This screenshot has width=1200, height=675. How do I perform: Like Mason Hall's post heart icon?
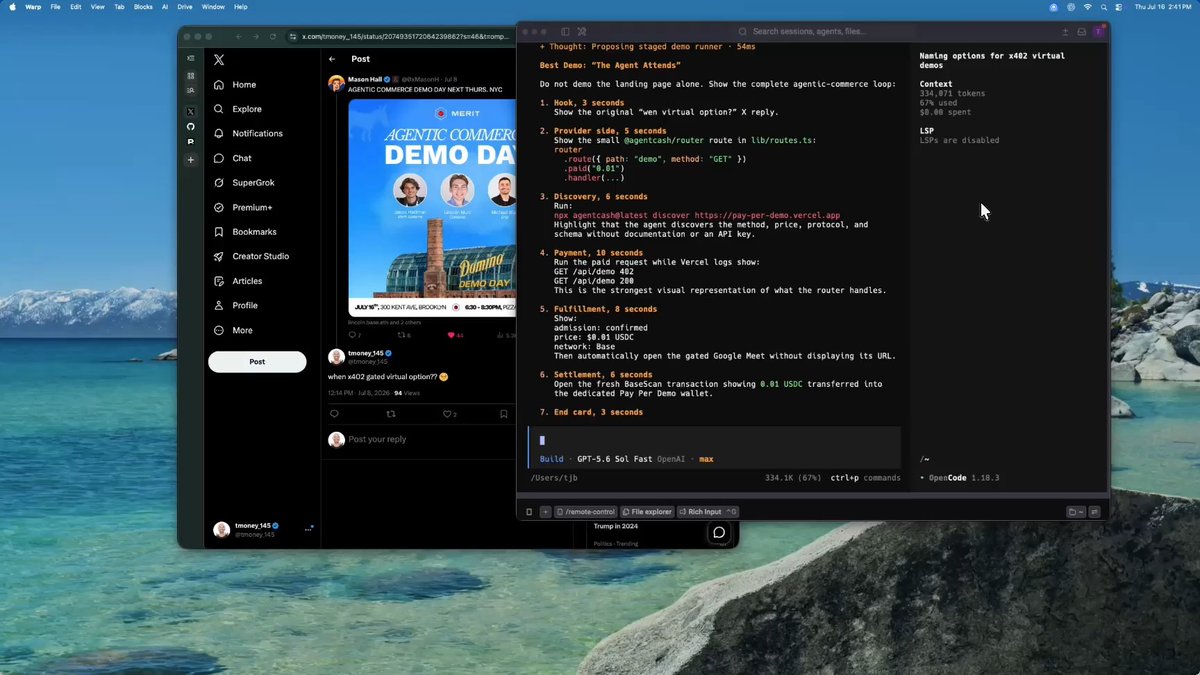click(452, 335)
